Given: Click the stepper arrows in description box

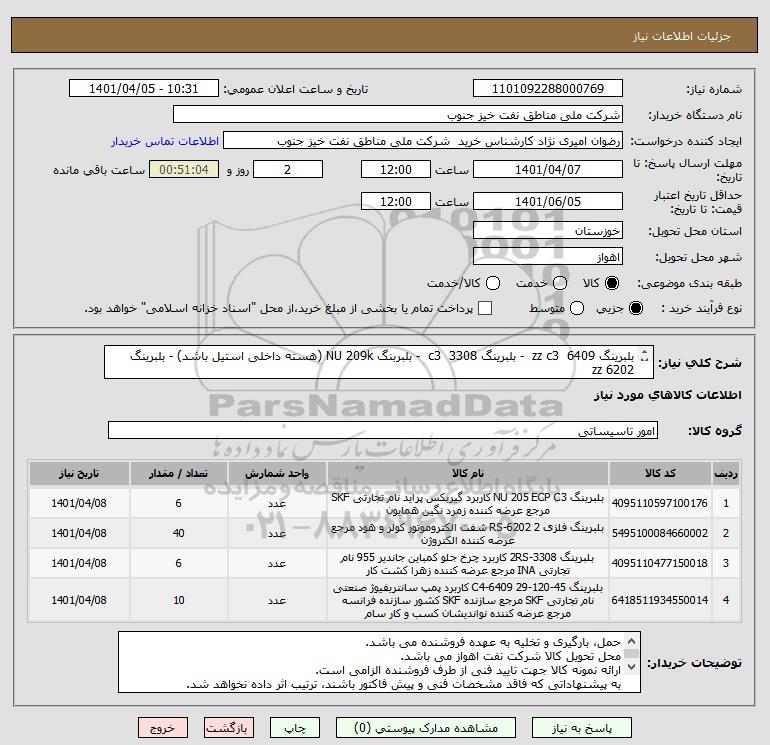Looking at the screenshot, I should click(x=645, y=356).
